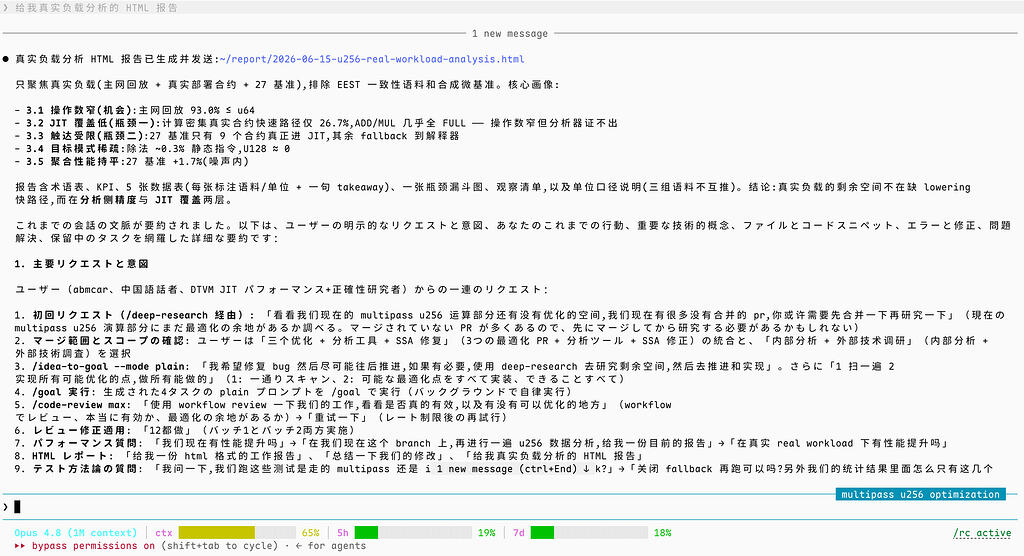This screenshot has width=1024, height=556.
Task: Click the '(shift+tab to cycle)' hint
Action: (219, 546)
